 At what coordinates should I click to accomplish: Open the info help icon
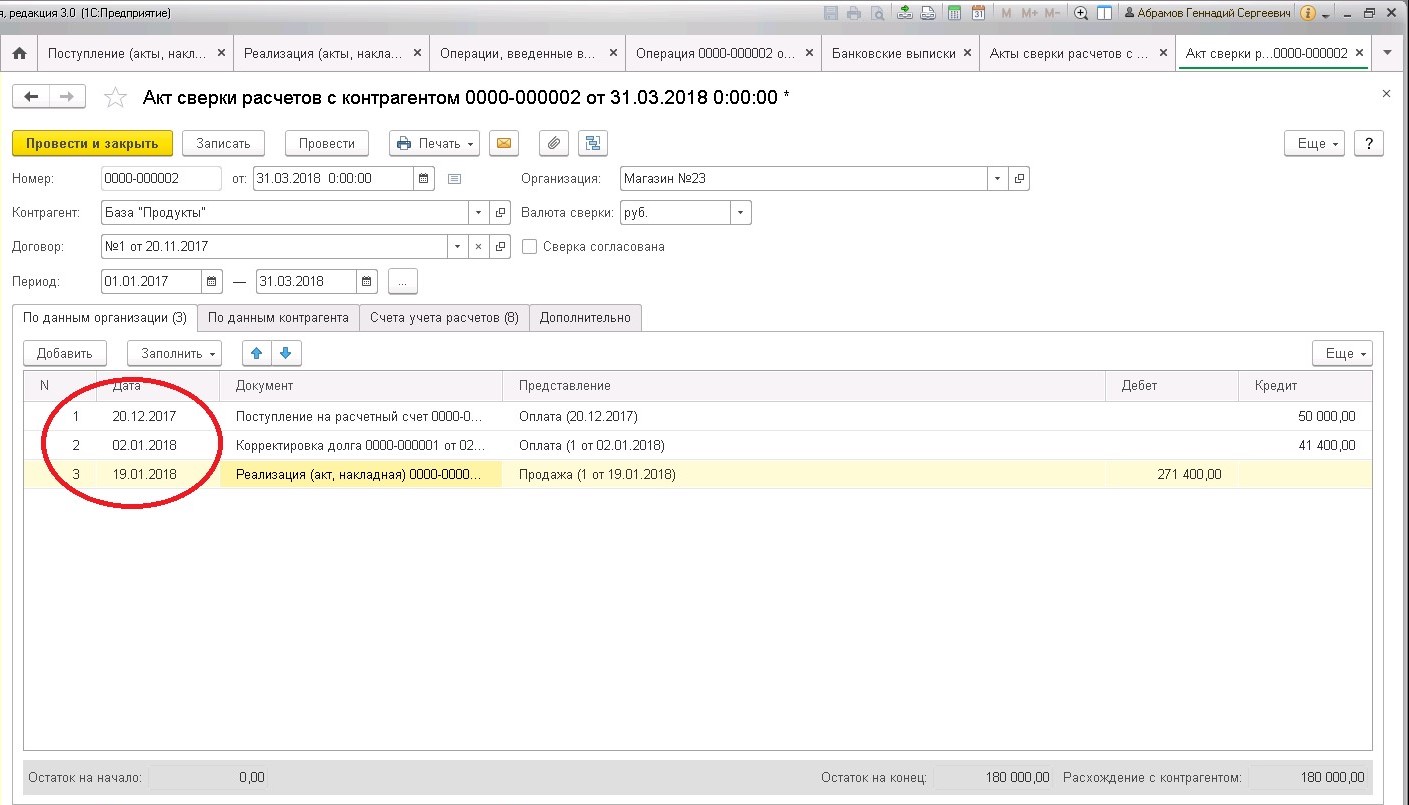(x=1308, y=13)
